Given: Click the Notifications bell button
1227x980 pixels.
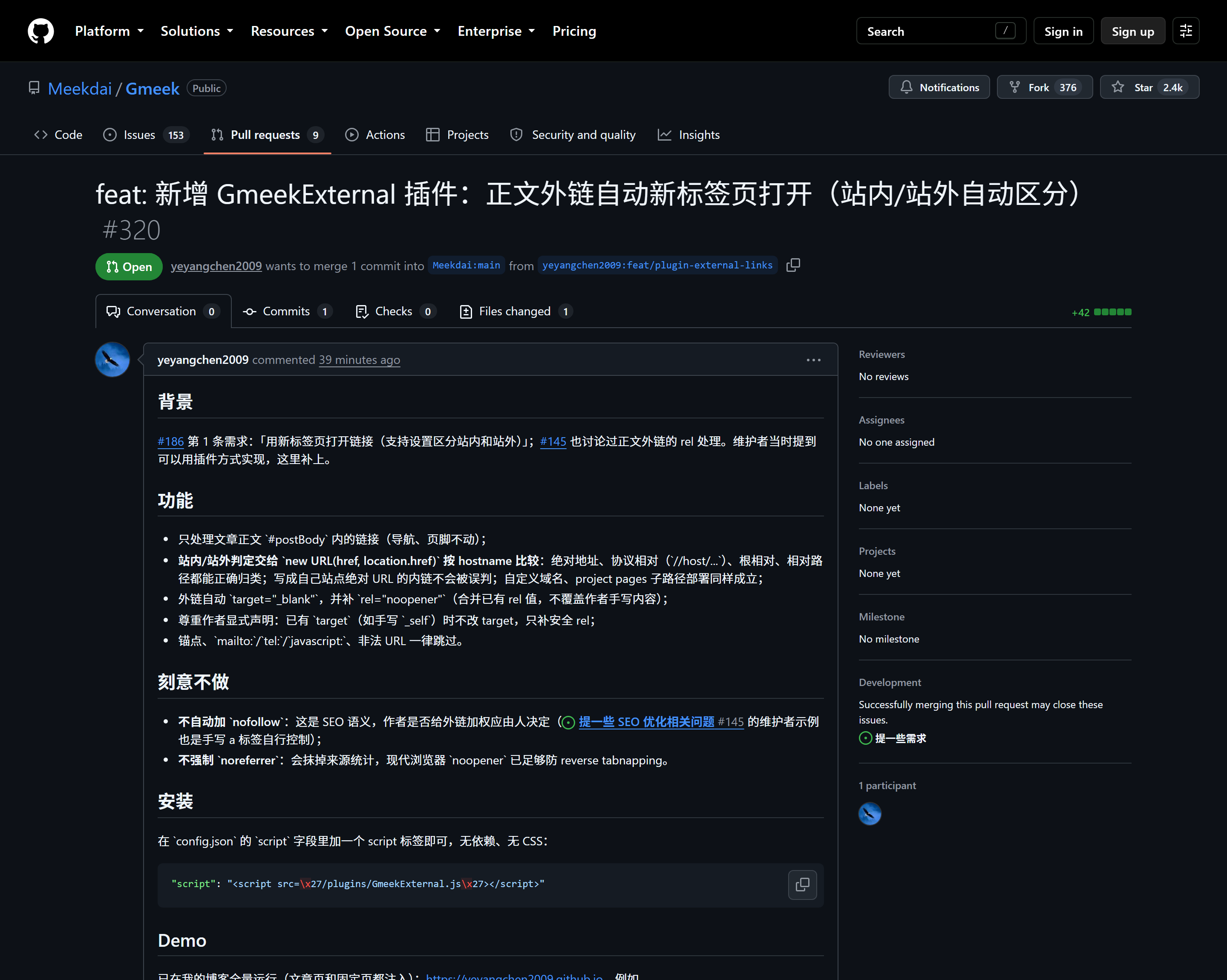Looking at the screenshot, I should coord(939,87).
